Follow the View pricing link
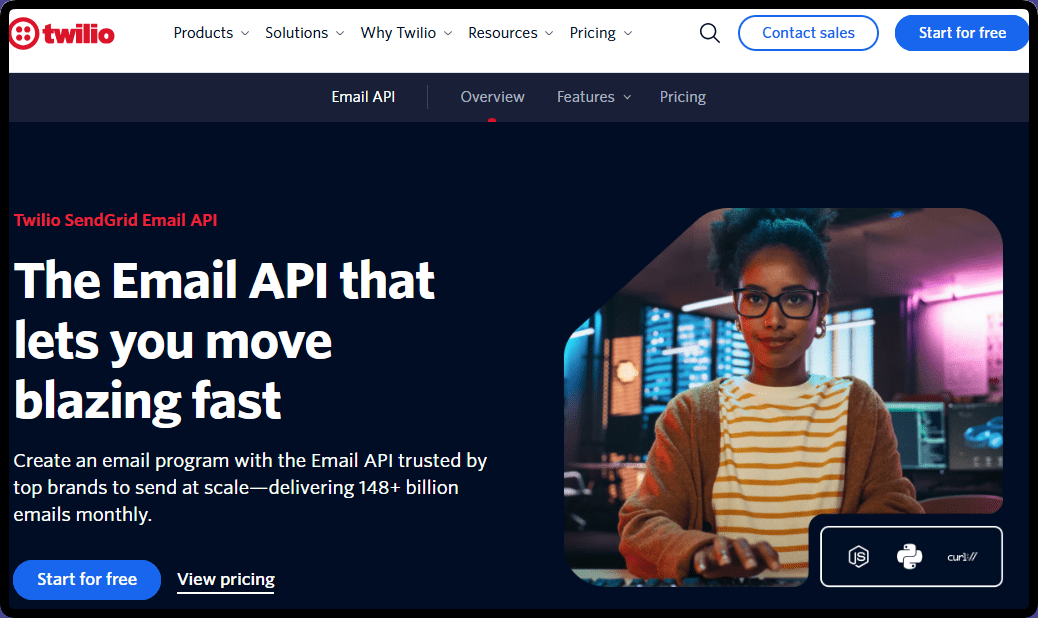The height and width of the screenshot is (618, 1038). click(x=226, y=580)
